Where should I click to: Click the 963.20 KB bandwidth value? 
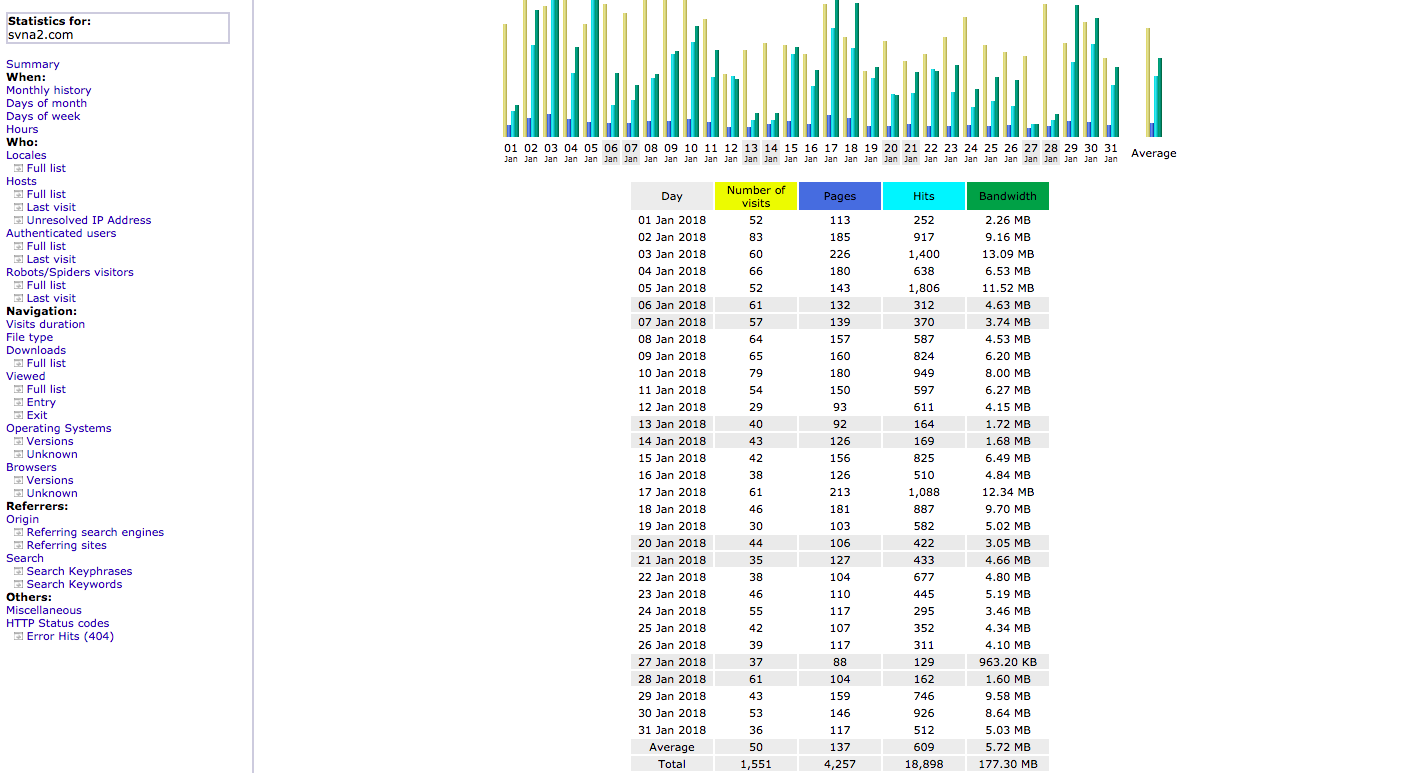(x=1008, y=662)
